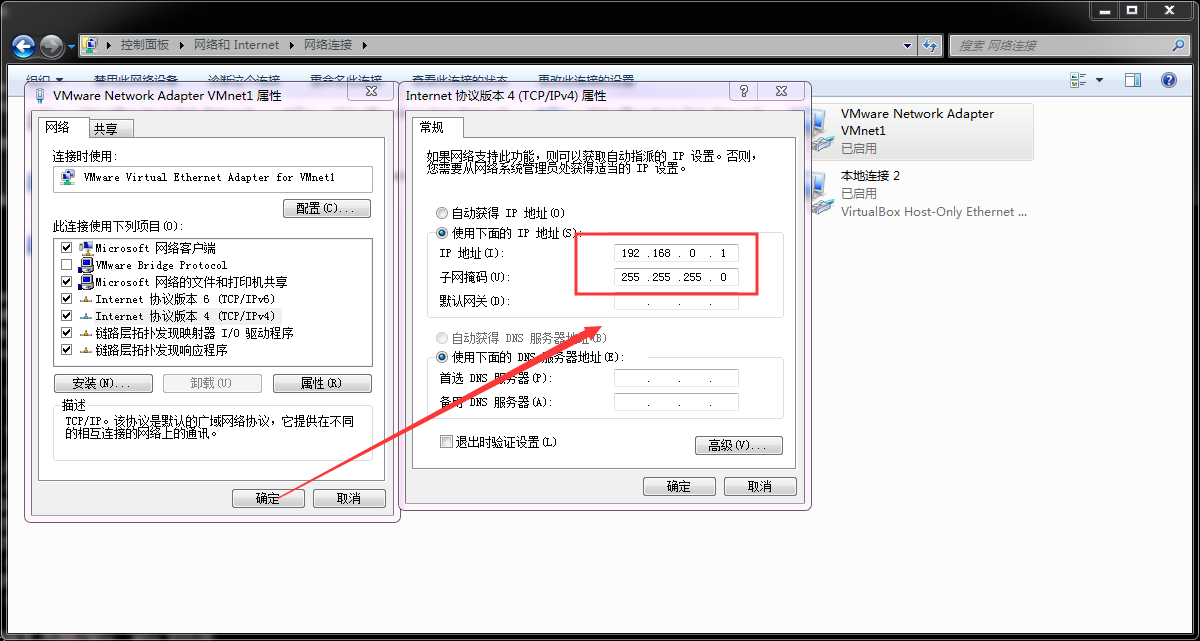Click the 安装(N)... button
This screenshot has width=1200, height=641.
pos(103,383)
